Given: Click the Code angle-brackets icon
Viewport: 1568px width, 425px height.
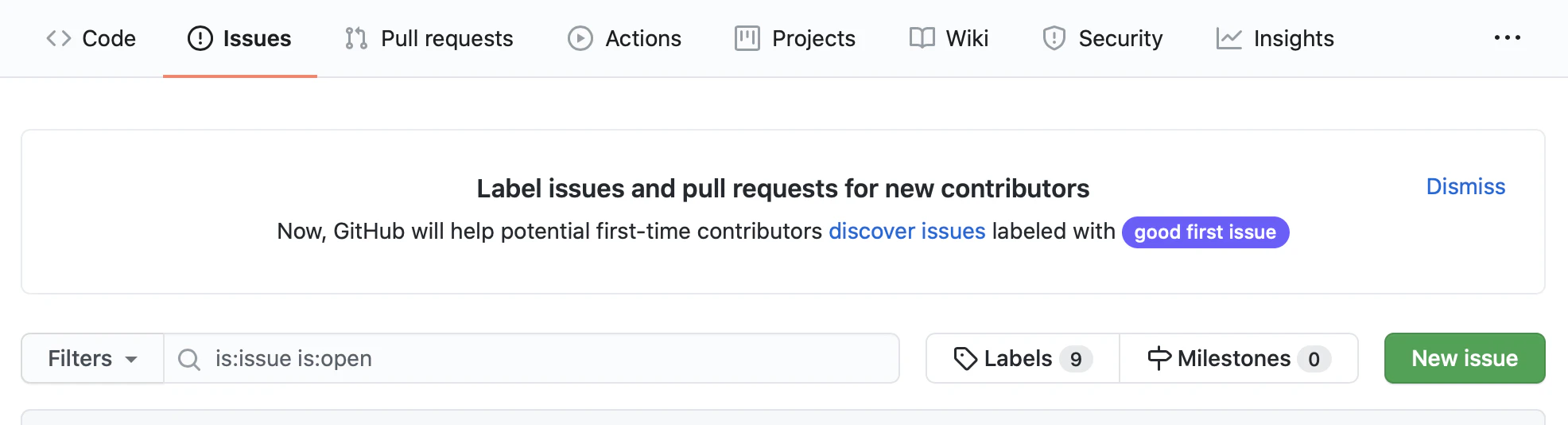Looking at the screenshot, I should pyautogui.click(x=59, y=38).
